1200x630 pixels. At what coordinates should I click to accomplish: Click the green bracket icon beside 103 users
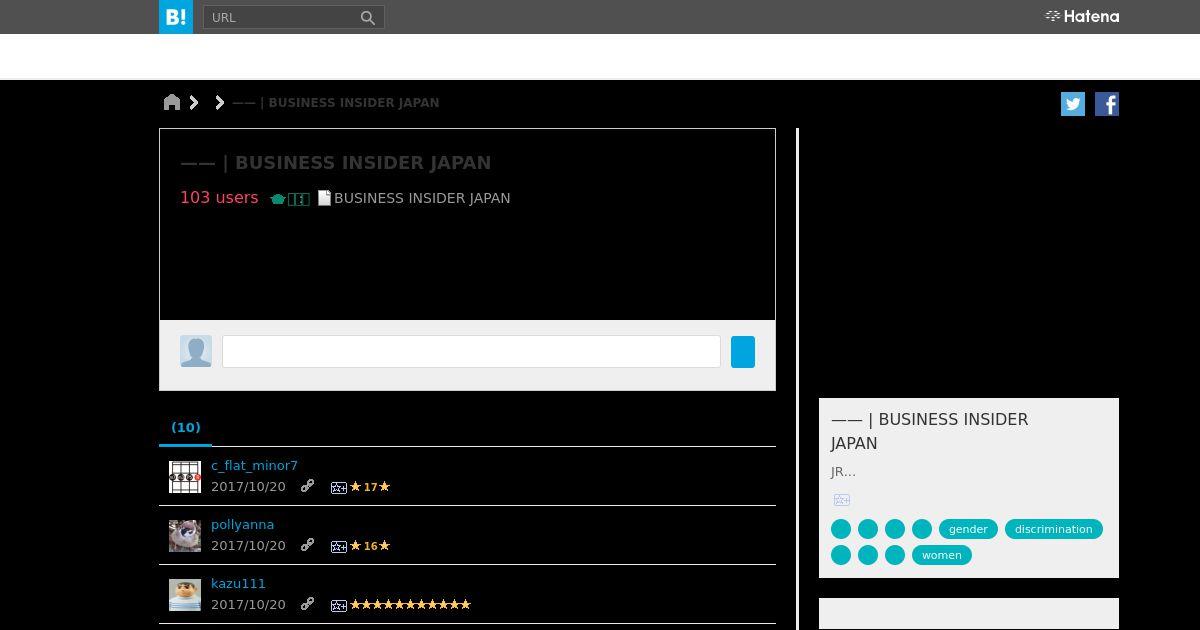(299, 199)
